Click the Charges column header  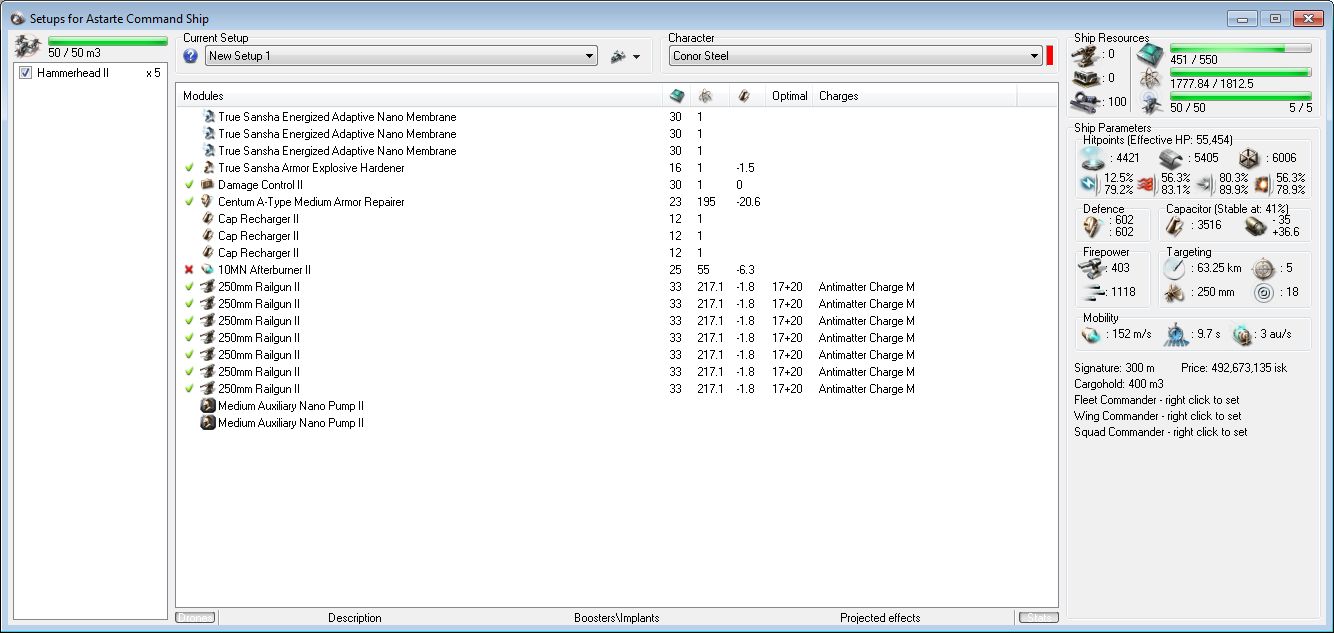tap(916, 96)
